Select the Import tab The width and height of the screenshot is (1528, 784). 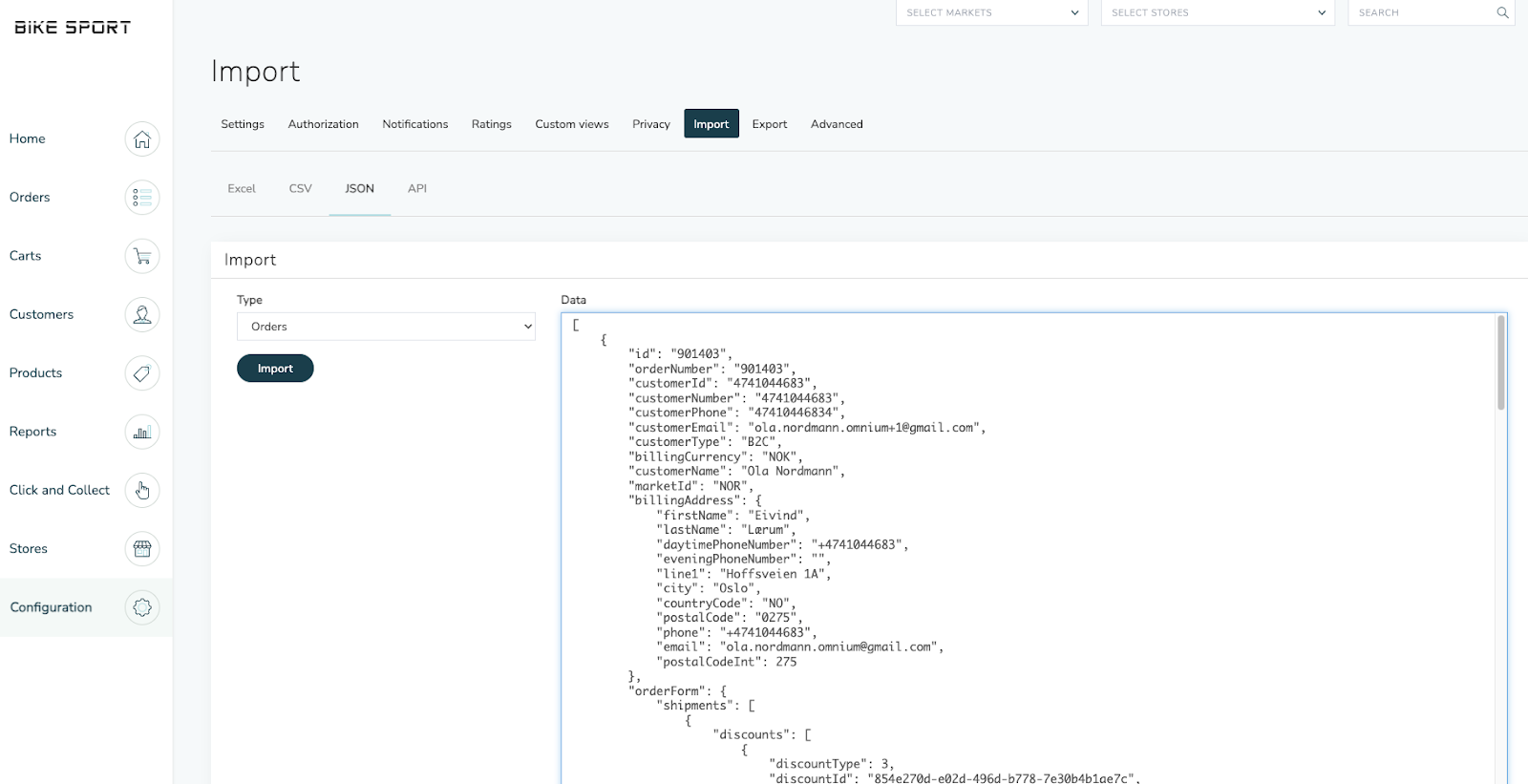[x=711, y=124]
